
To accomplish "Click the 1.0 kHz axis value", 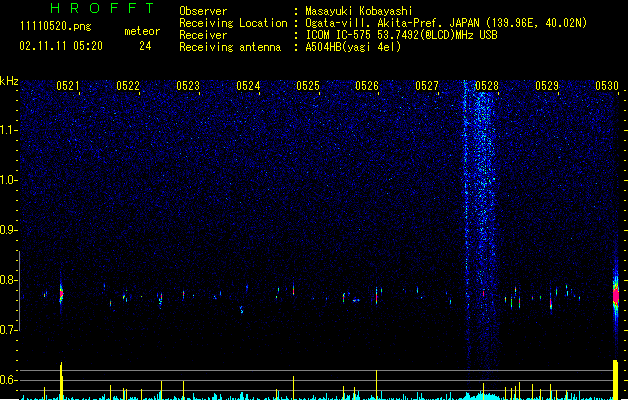I will 8,180.
